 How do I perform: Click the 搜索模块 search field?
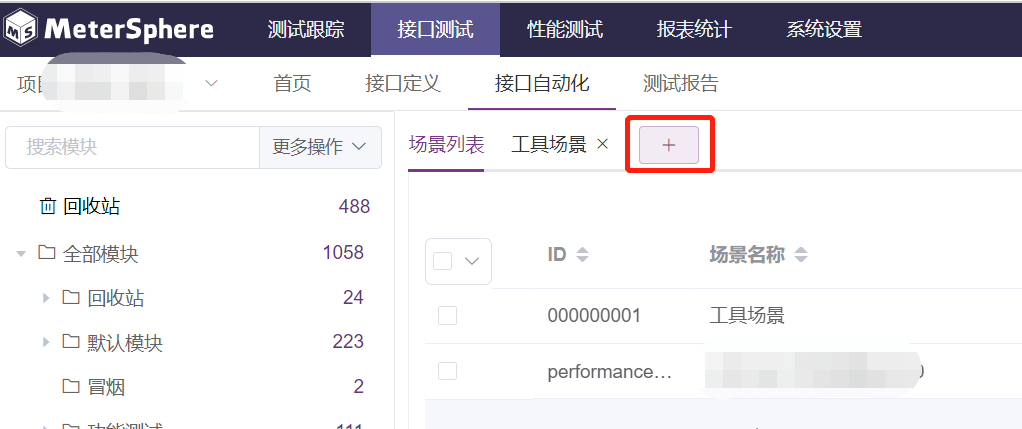point(132,147)
